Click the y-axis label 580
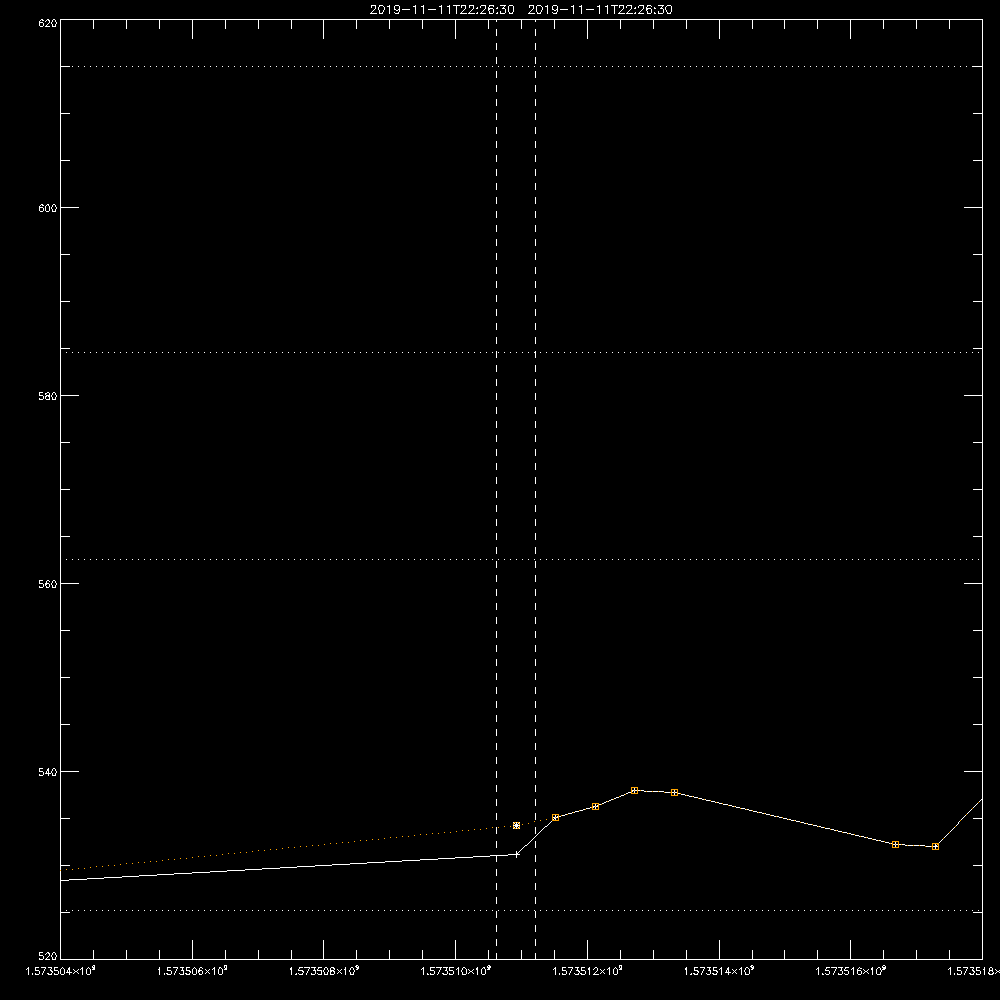Viewport: 1000px width, 1000px height. click(x=48, y=395)
